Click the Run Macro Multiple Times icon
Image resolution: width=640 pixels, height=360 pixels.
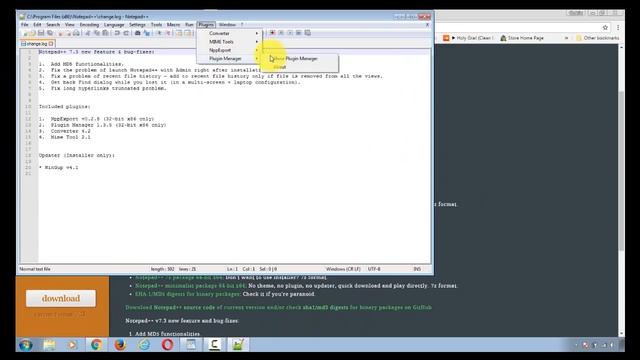pos(298,33)
